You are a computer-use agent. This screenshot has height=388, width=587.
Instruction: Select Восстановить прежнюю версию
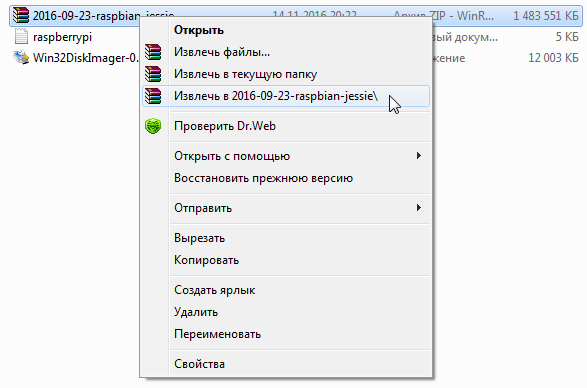tap(286, 178)
